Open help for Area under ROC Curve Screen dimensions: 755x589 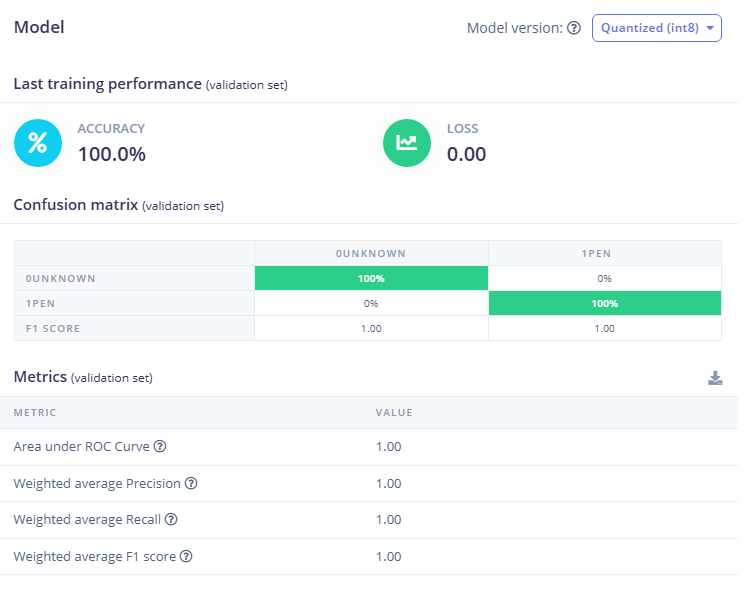click(160, 447)
